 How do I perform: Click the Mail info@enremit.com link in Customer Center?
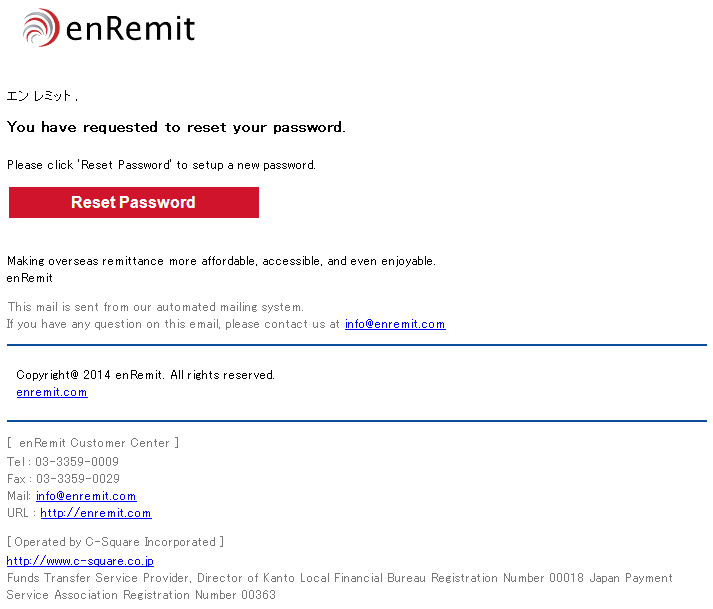86,496
